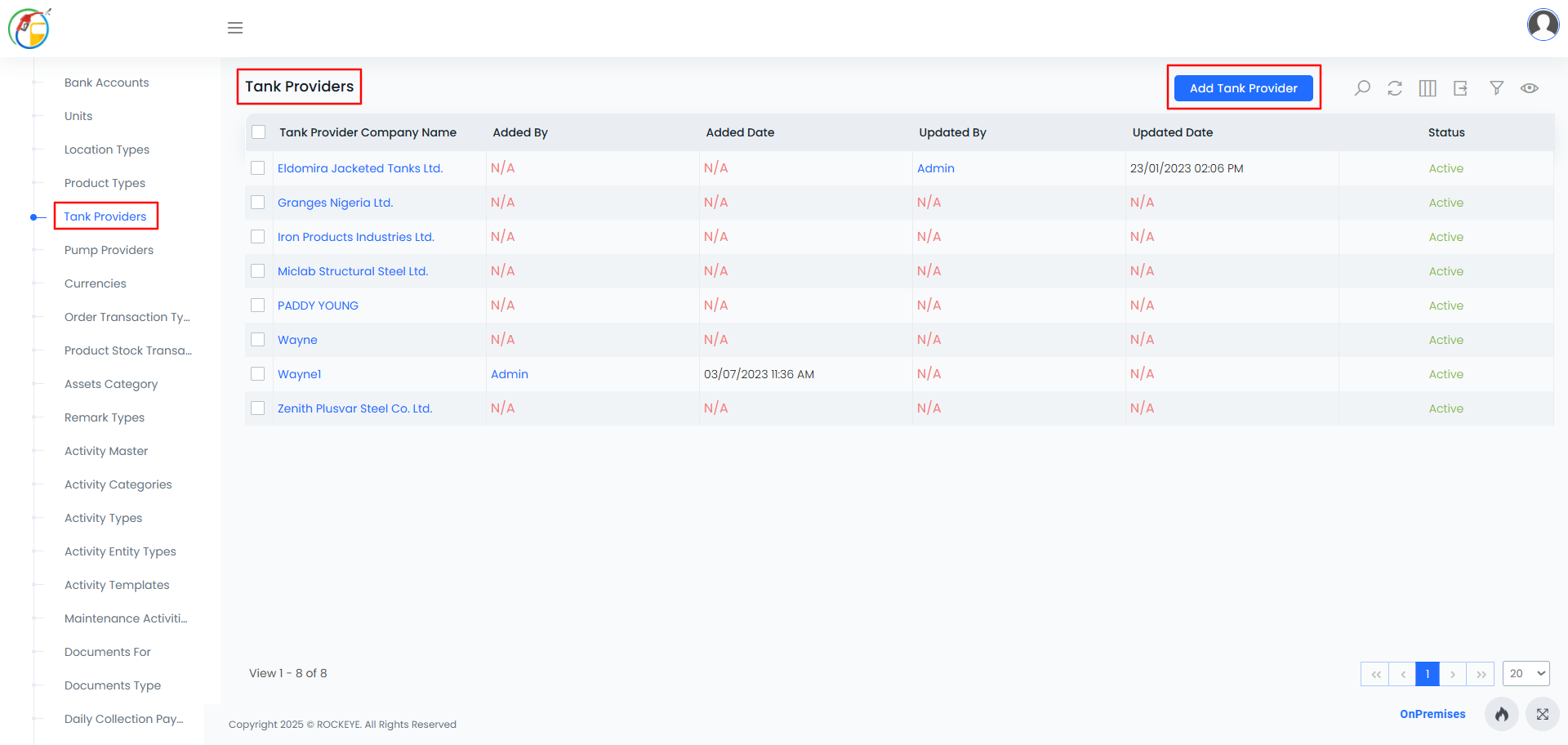The width and height of the screenshot is (1568, 745).
Task: Click the refresh table icon
Action: 1395,88
